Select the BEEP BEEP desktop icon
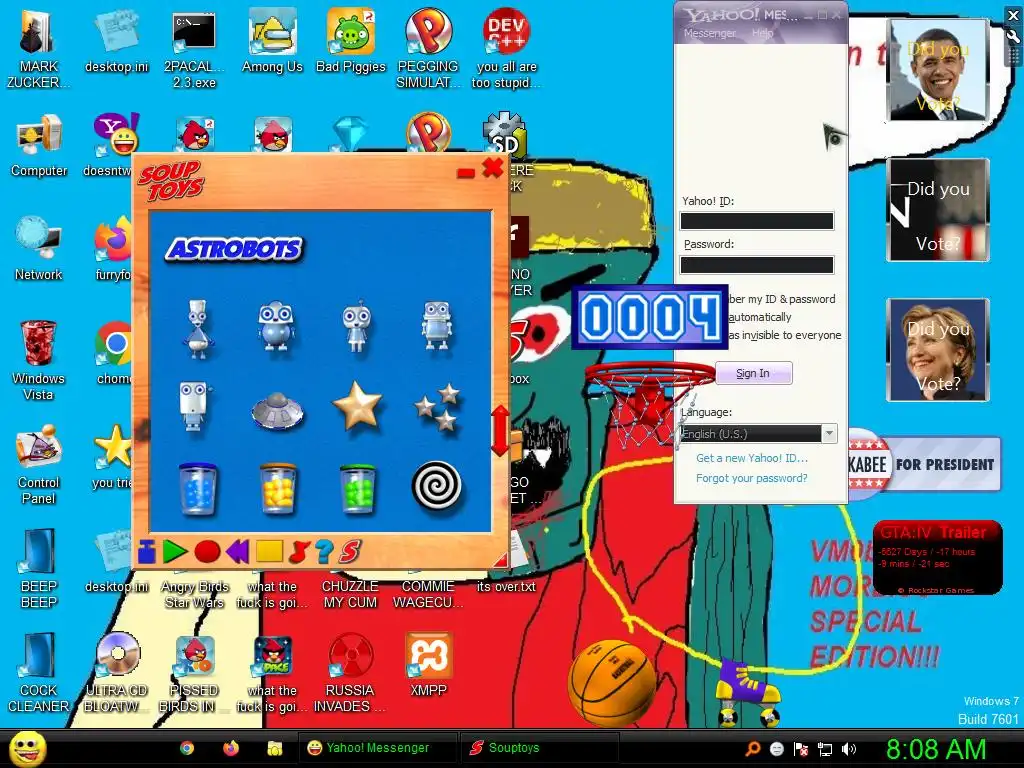 coord(39,568)
